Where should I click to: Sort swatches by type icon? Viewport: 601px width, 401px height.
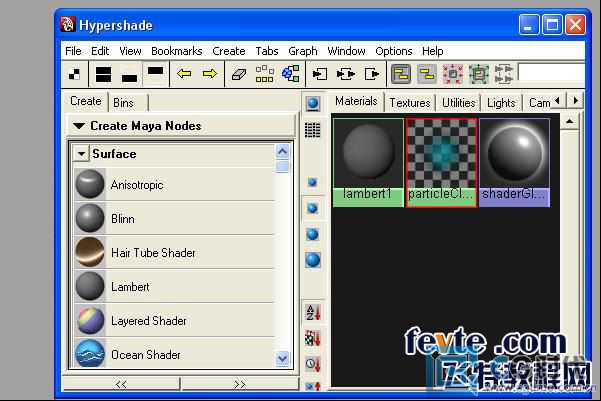point(313,338)
